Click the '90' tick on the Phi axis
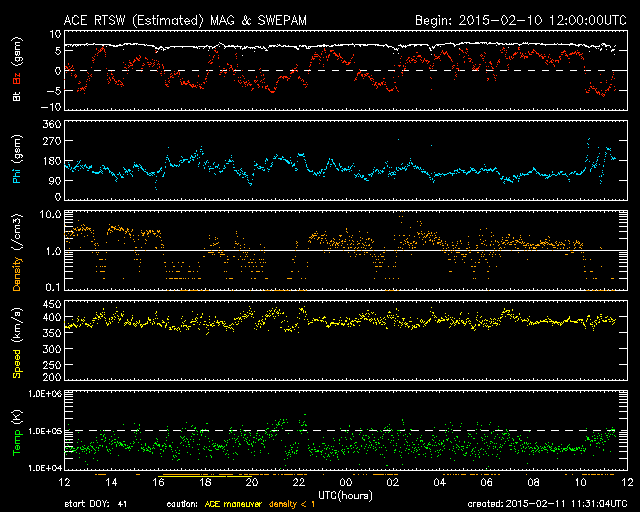Image resolution: width=640 pixels, height=512 pixels. pos(55,180)
